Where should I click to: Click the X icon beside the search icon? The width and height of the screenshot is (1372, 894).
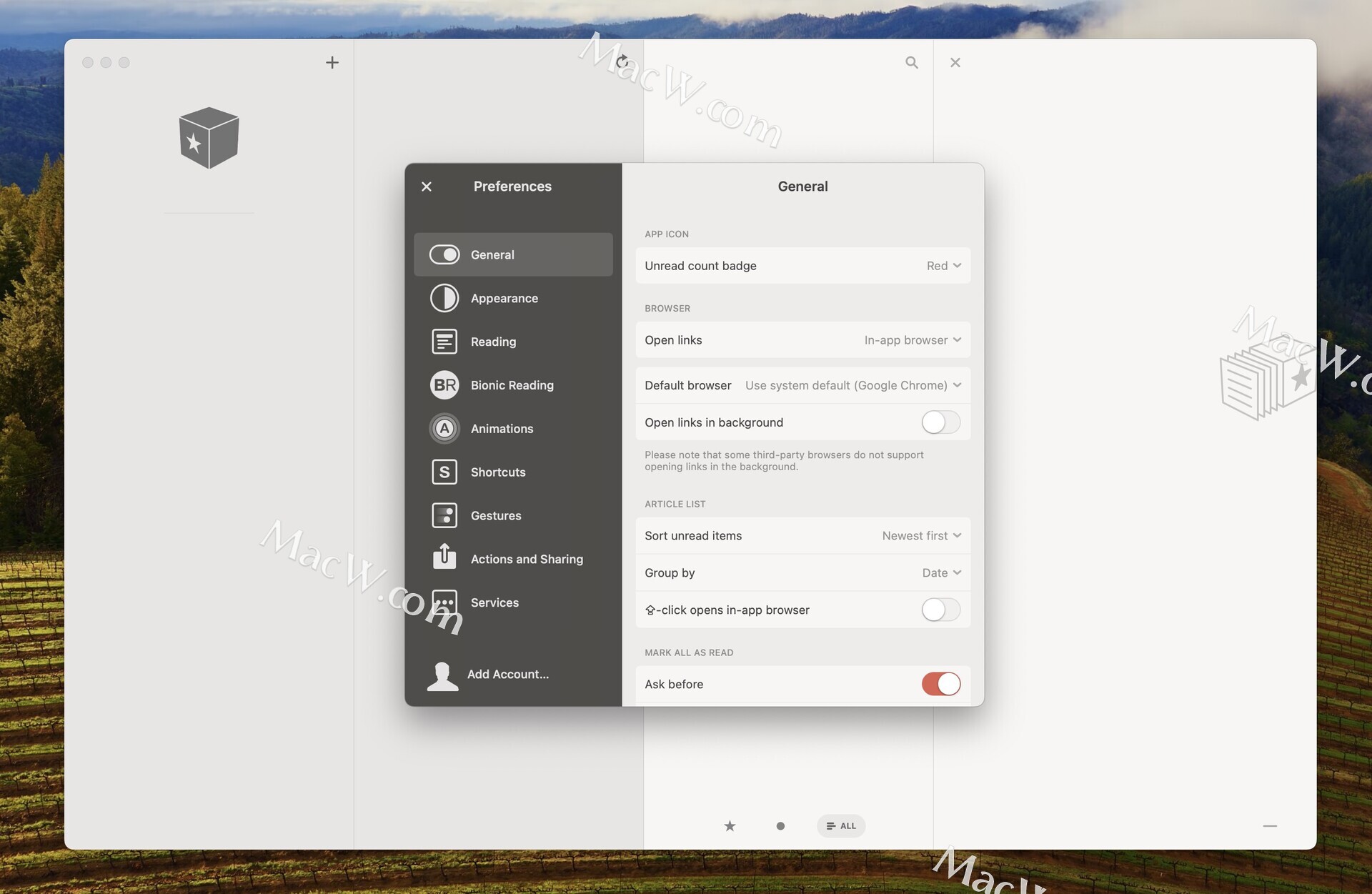(x=955, y=63)
